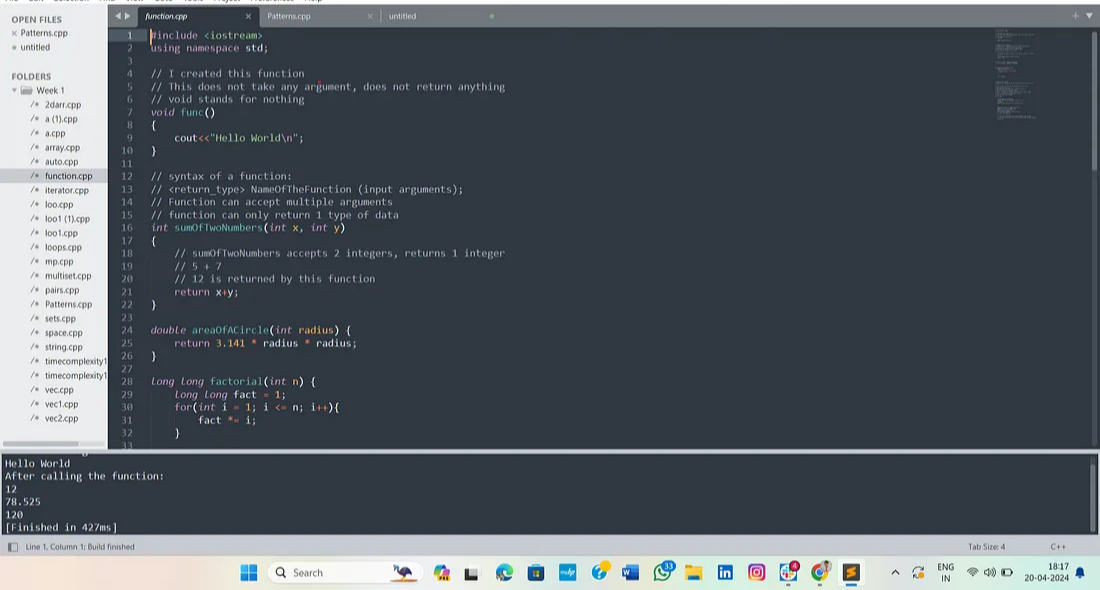Open WhatsApp from the taskbar
Viewport: 1100px width, 590px height.
click(662, 572)
